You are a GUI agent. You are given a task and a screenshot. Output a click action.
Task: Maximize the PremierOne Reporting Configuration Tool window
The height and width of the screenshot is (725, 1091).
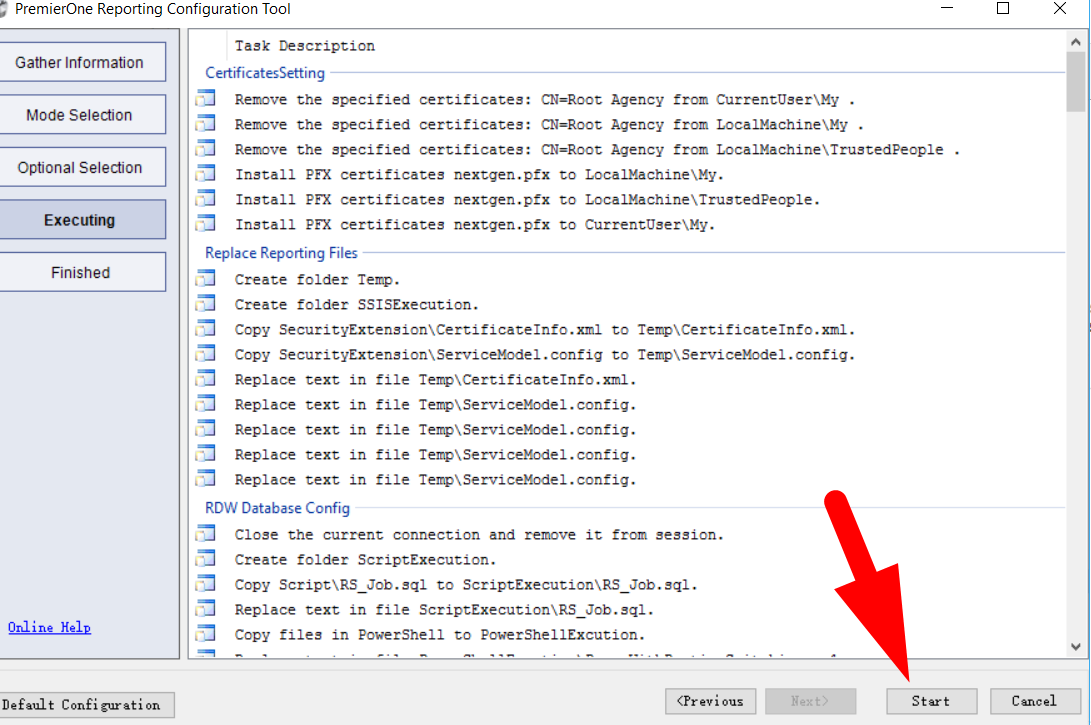coord(1003,8)
